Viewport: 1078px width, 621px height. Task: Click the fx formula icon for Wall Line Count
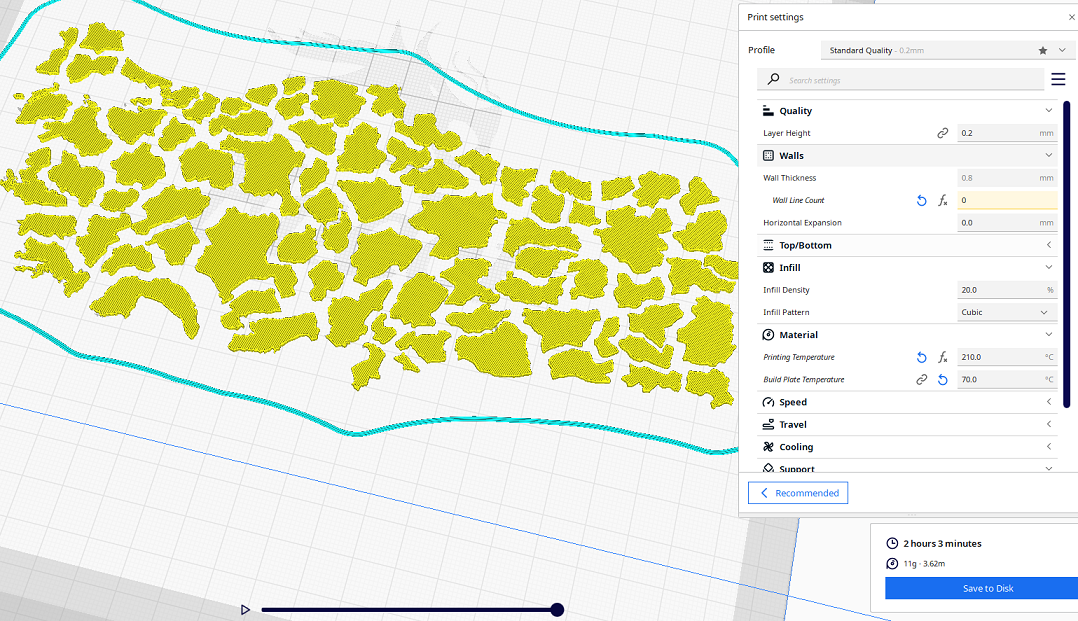coord(942,201)
